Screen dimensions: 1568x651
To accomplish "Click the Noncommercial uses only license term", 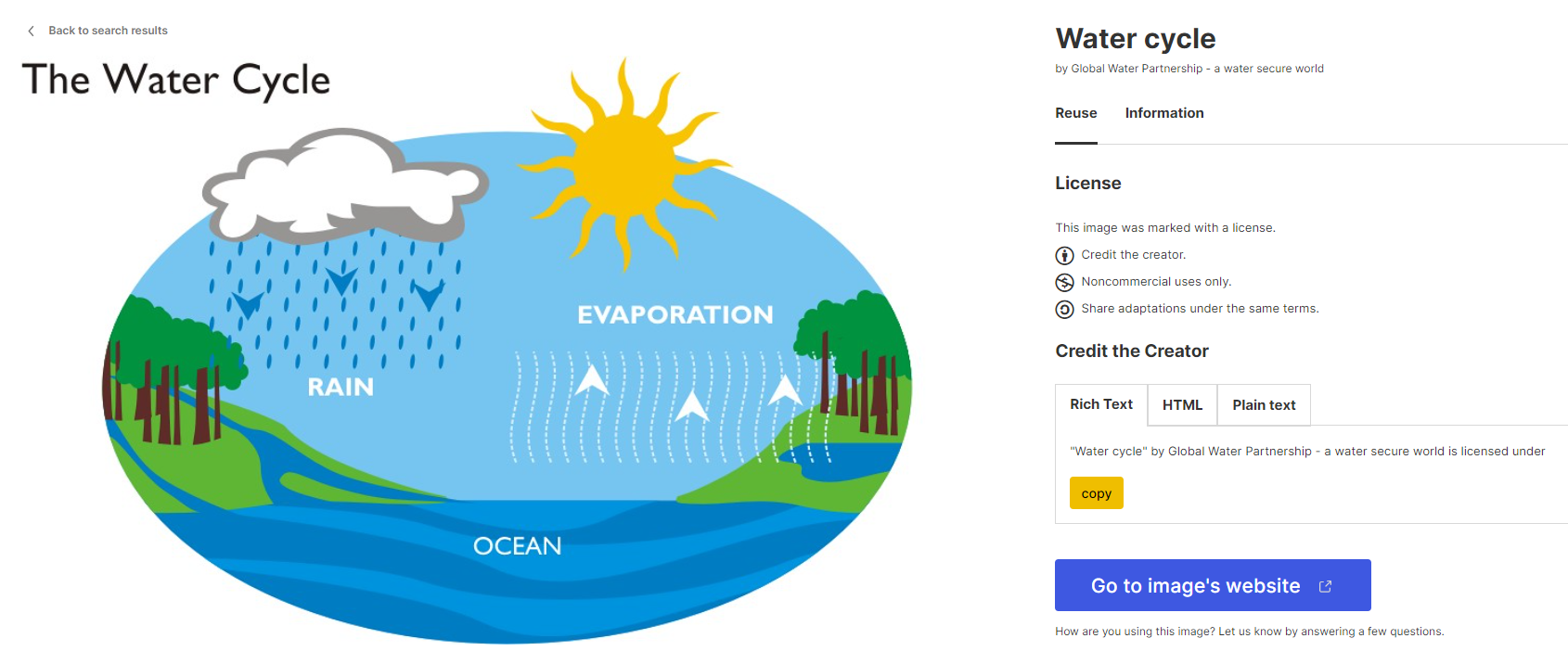I will coord(1155,281).
